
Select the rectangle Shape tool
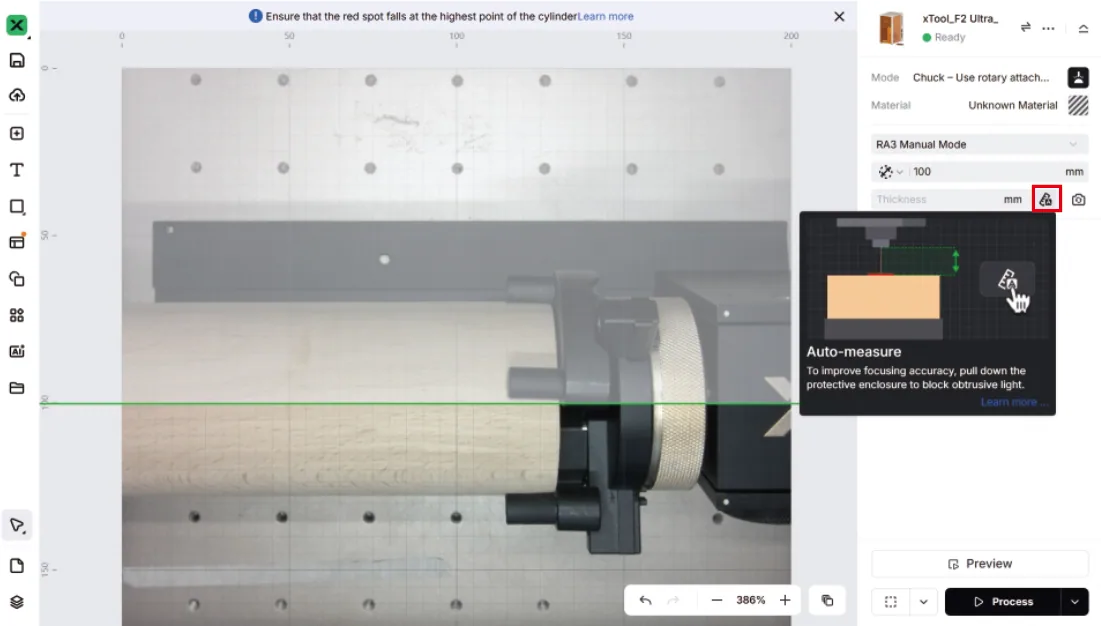[17, 206]
